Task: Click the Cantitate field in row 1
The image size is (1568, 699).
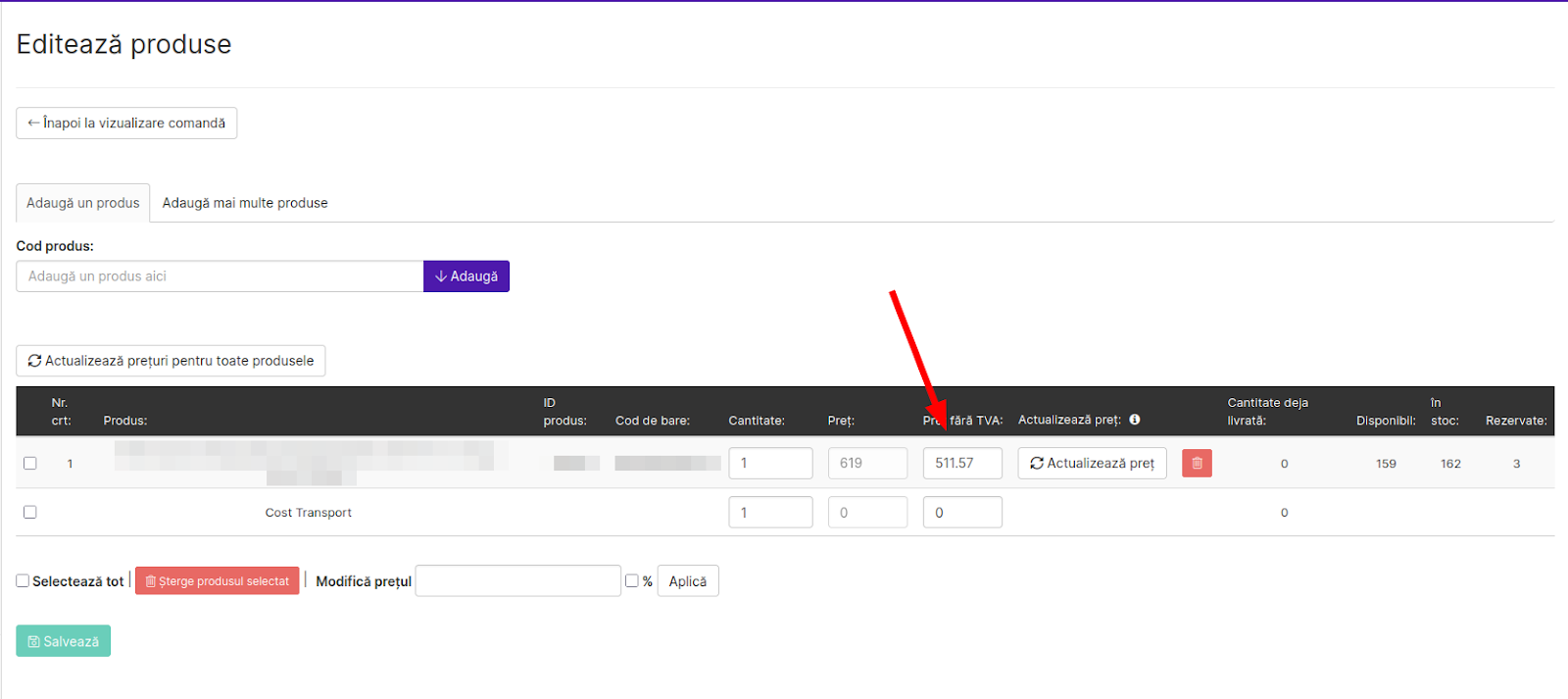Action: pyautogui.click(x=770, y=463)
